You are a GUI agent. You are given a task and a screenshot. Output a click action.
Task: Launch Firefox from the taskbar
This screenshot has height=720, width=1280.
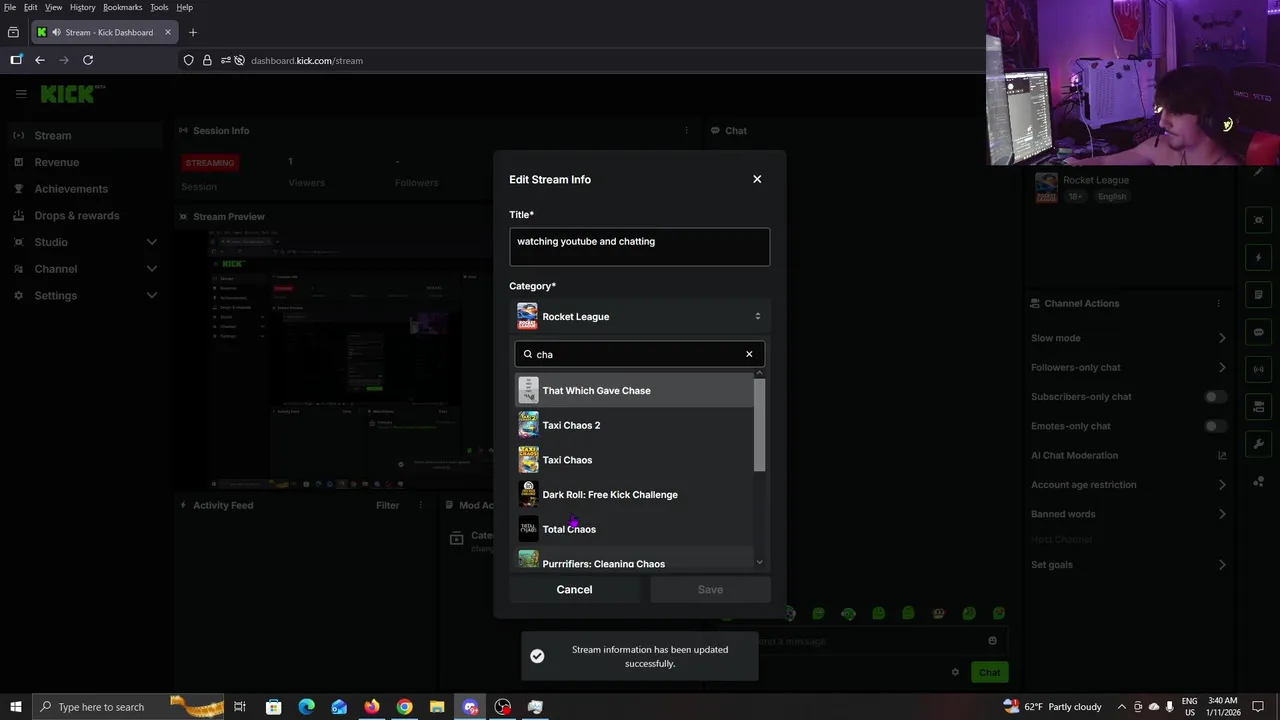[x=372, y=707]
